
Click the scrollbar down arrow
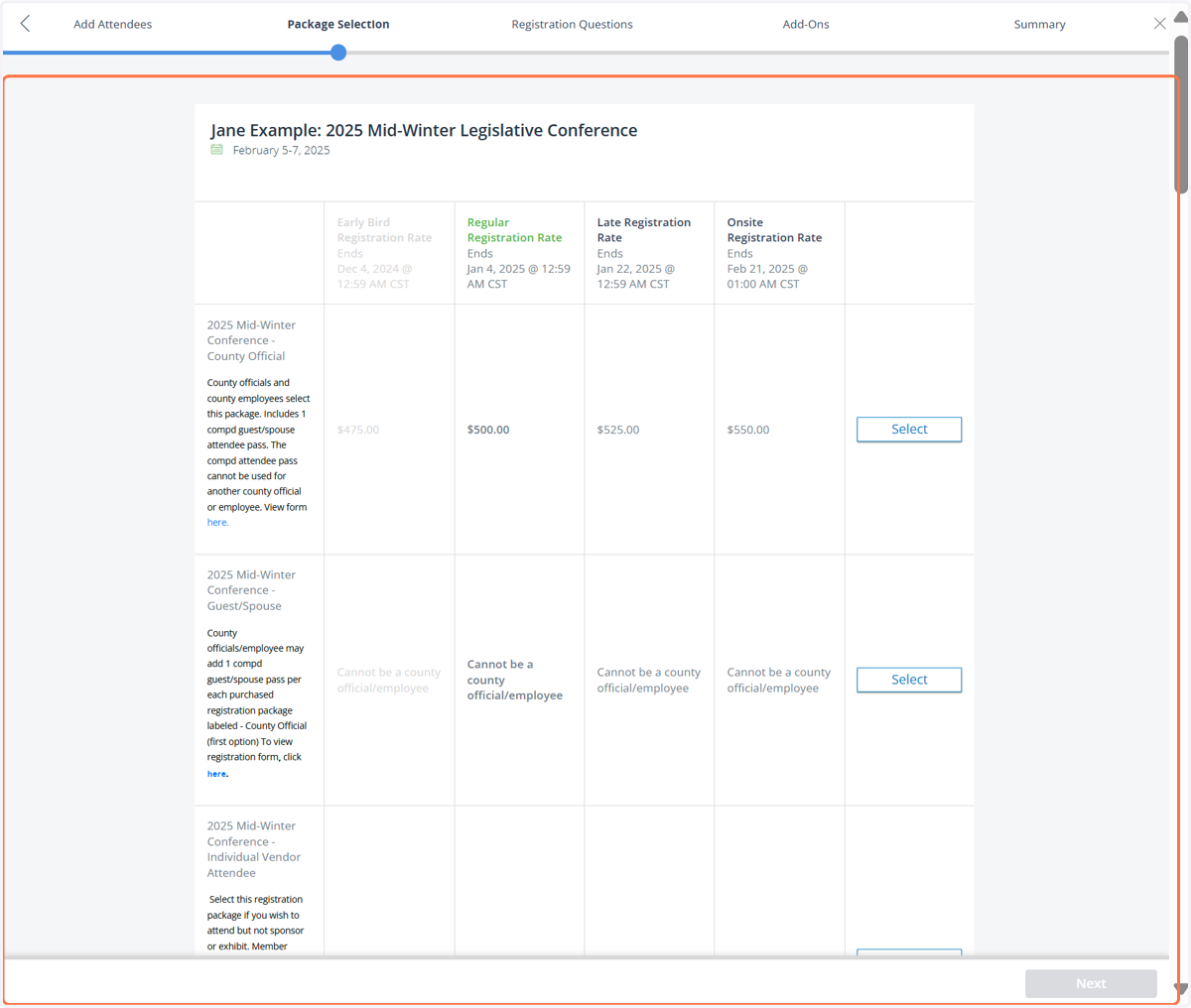(1181, 988)
